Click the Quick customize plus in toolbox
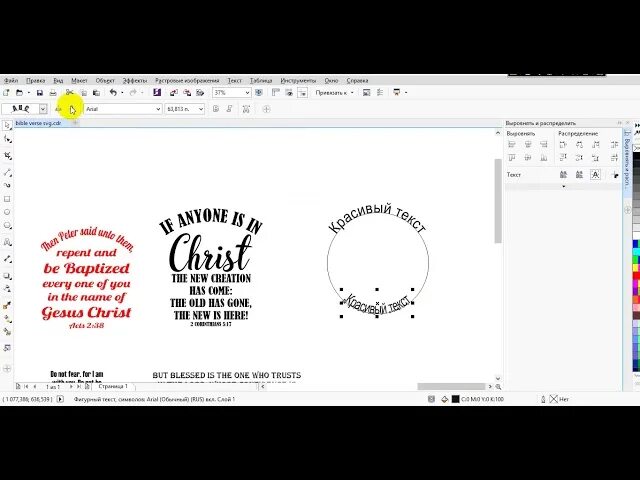640x480 pixels. [7, 369]
